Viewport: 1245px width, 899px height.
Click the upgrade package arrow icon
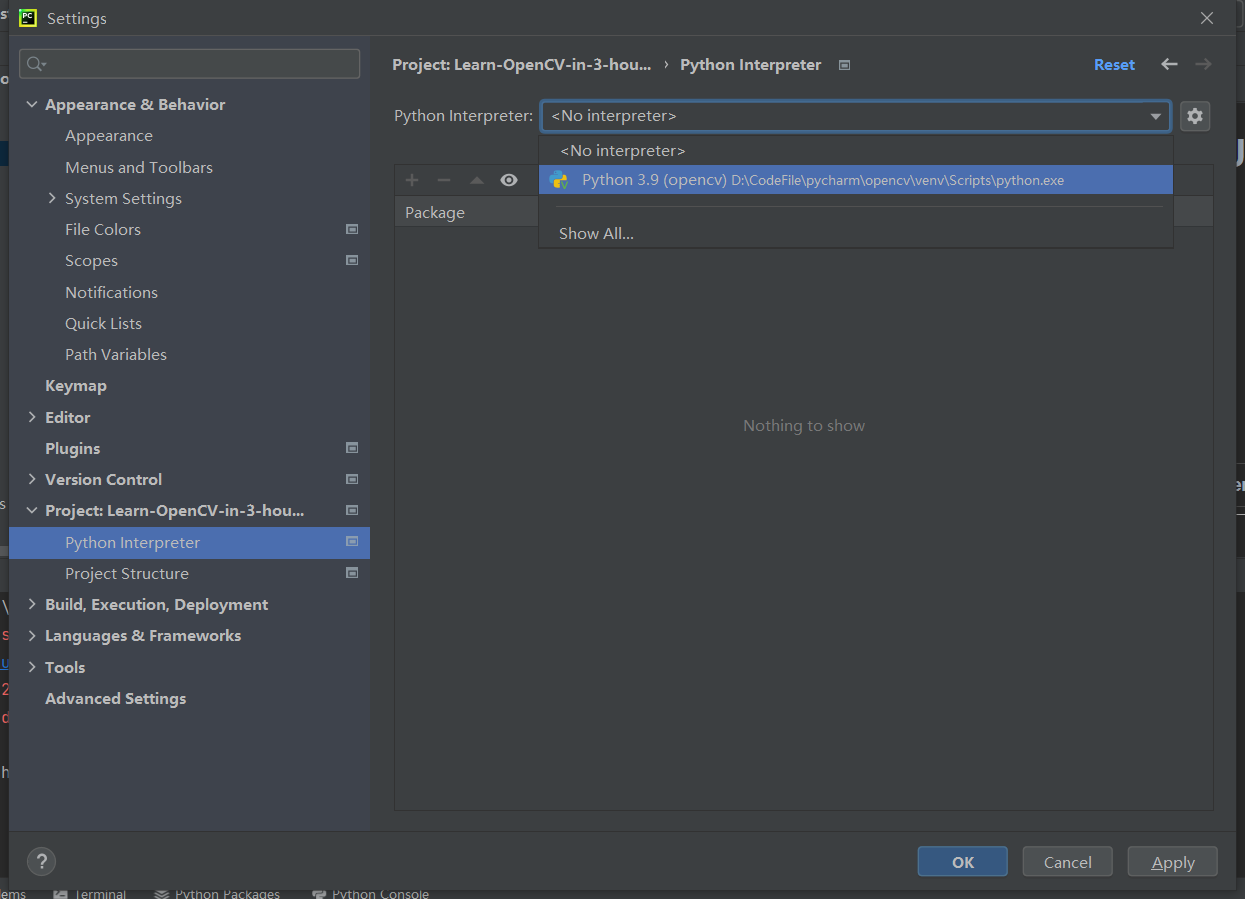coord(477,180)
